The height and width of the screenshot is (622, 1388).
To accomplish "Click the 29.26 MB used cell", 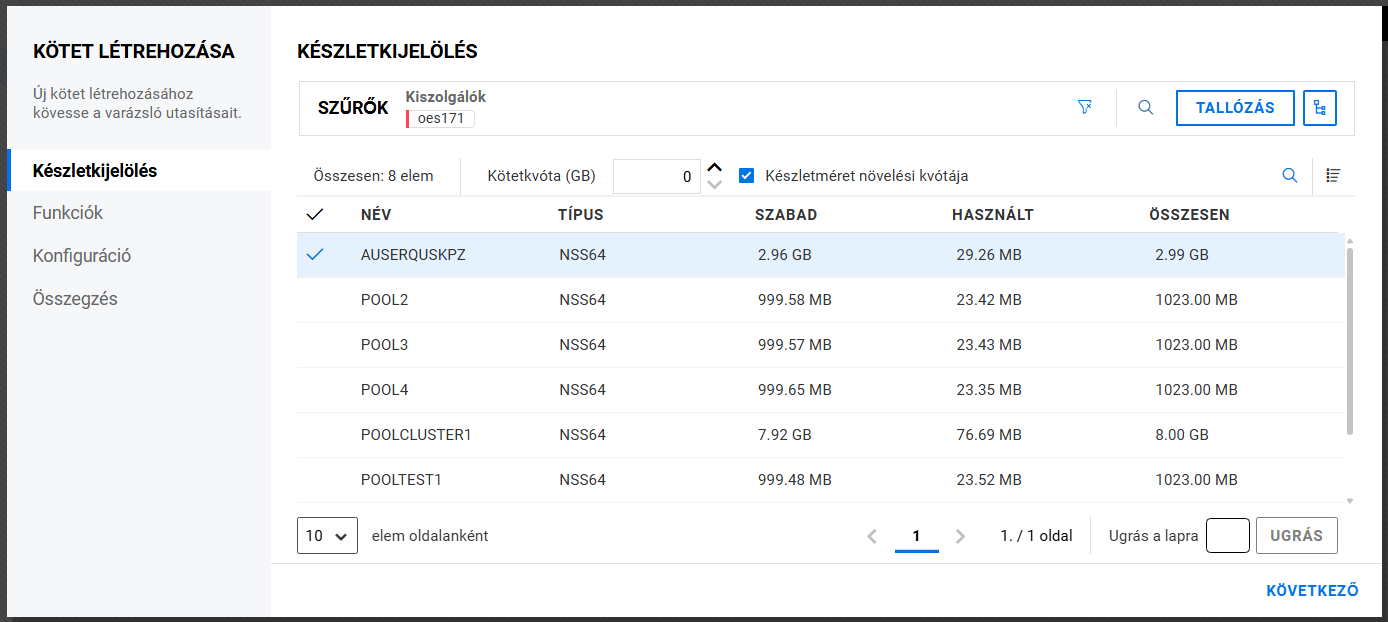I will click(x=989, y=255).
